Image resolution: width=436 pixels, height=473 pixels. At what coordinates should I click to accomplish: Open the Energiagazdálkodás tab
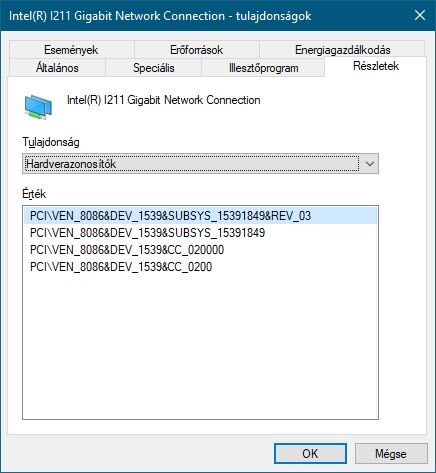pyautogui.click(x=342, y=50)
